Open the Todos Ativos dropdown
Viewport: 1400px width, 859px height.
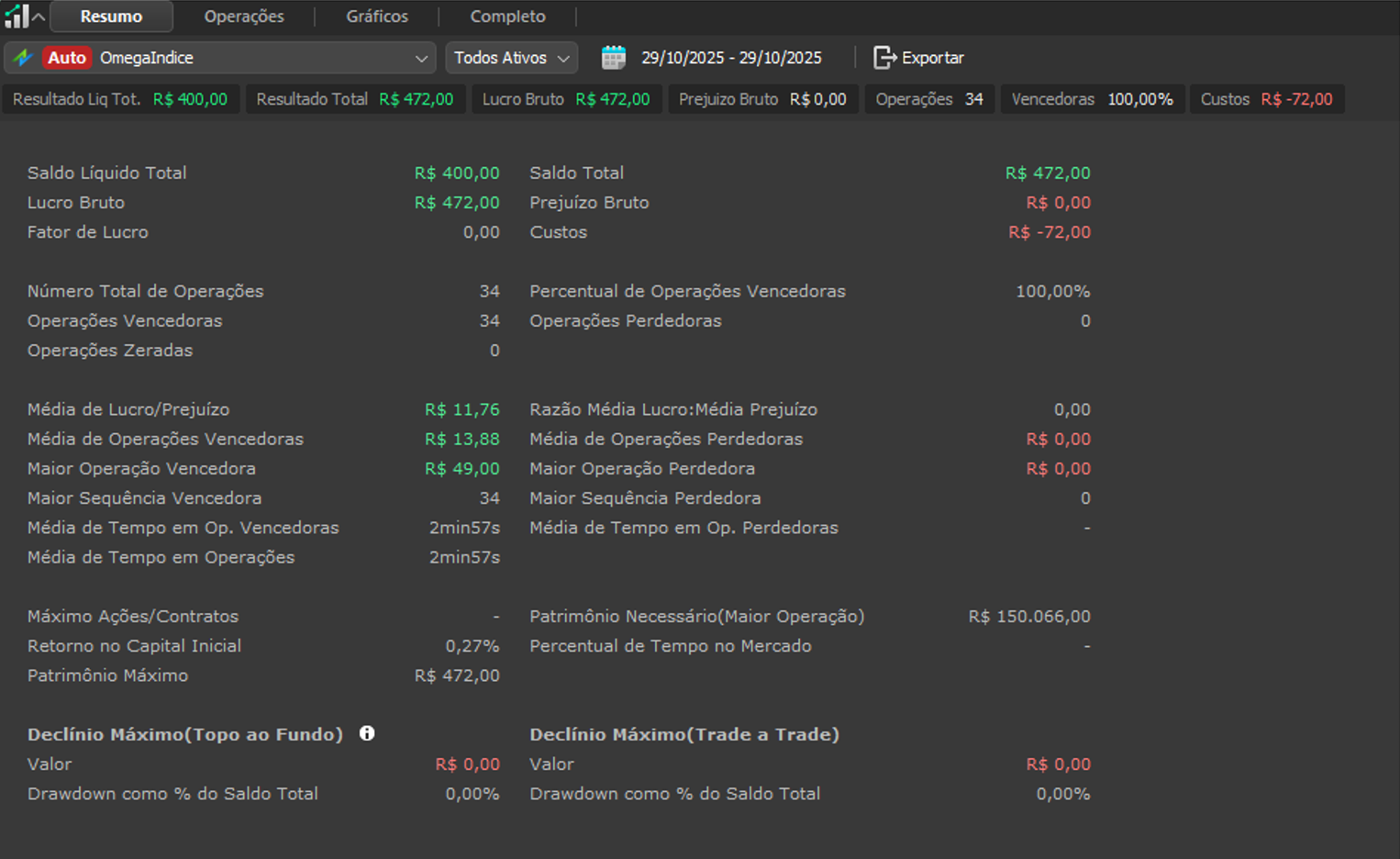point(511,58)
